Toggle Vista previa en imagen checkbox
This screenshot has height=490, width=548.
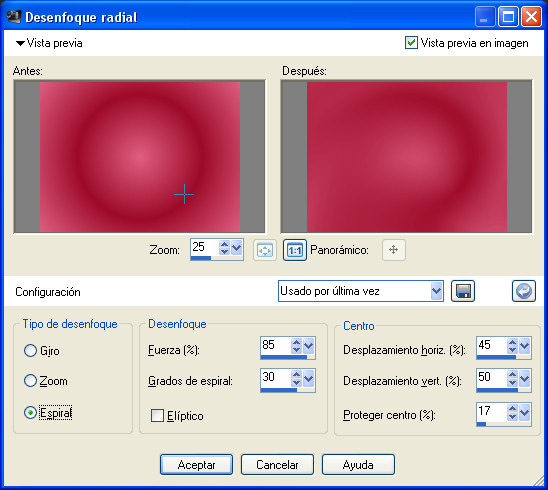point(411,43)
